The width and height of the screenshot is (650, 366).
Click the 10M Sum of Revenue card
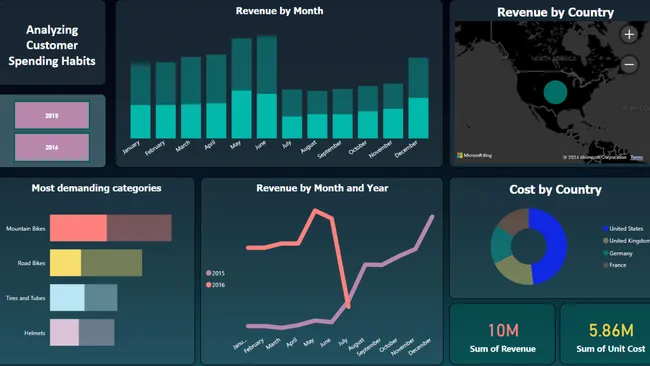[502, 334]
